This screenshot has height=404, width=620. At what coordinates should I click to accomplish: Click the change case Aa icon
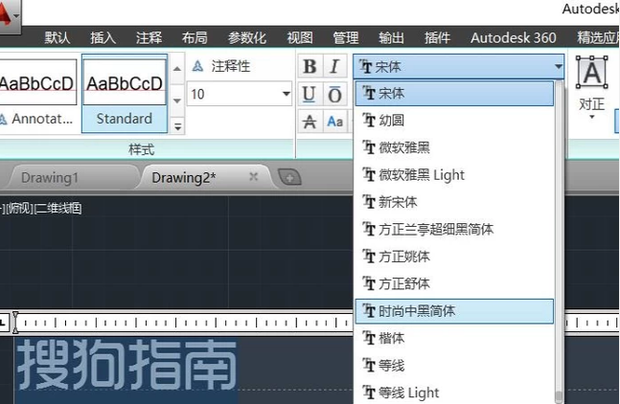click(335, 121)
